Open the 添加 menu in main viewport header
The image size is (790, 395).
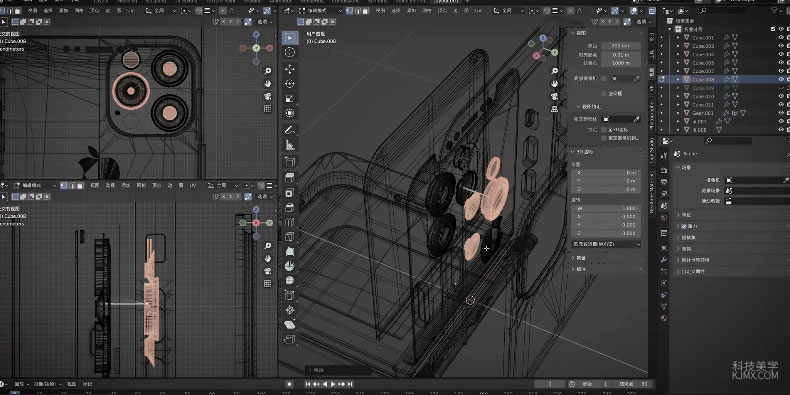411,11
